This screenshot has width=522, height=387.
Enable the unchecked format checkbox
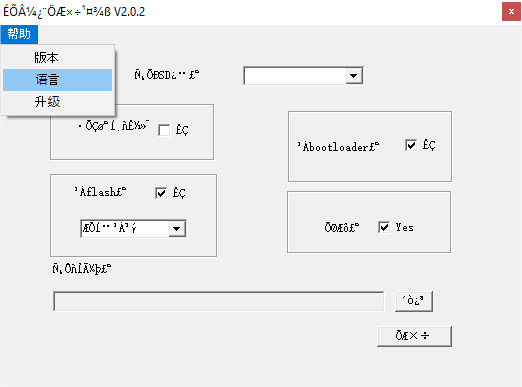point(164,130)
